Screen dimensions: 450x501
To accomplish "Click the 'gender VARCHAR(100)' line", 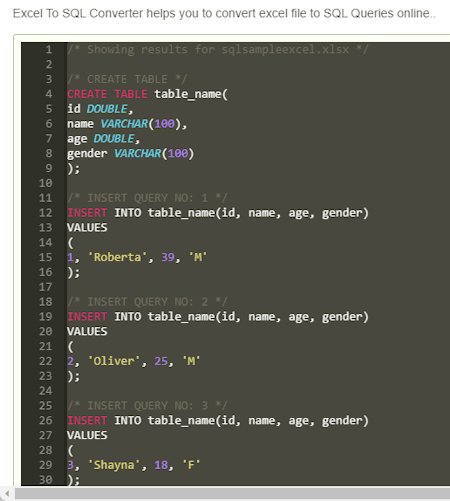I will coord(130,153).
